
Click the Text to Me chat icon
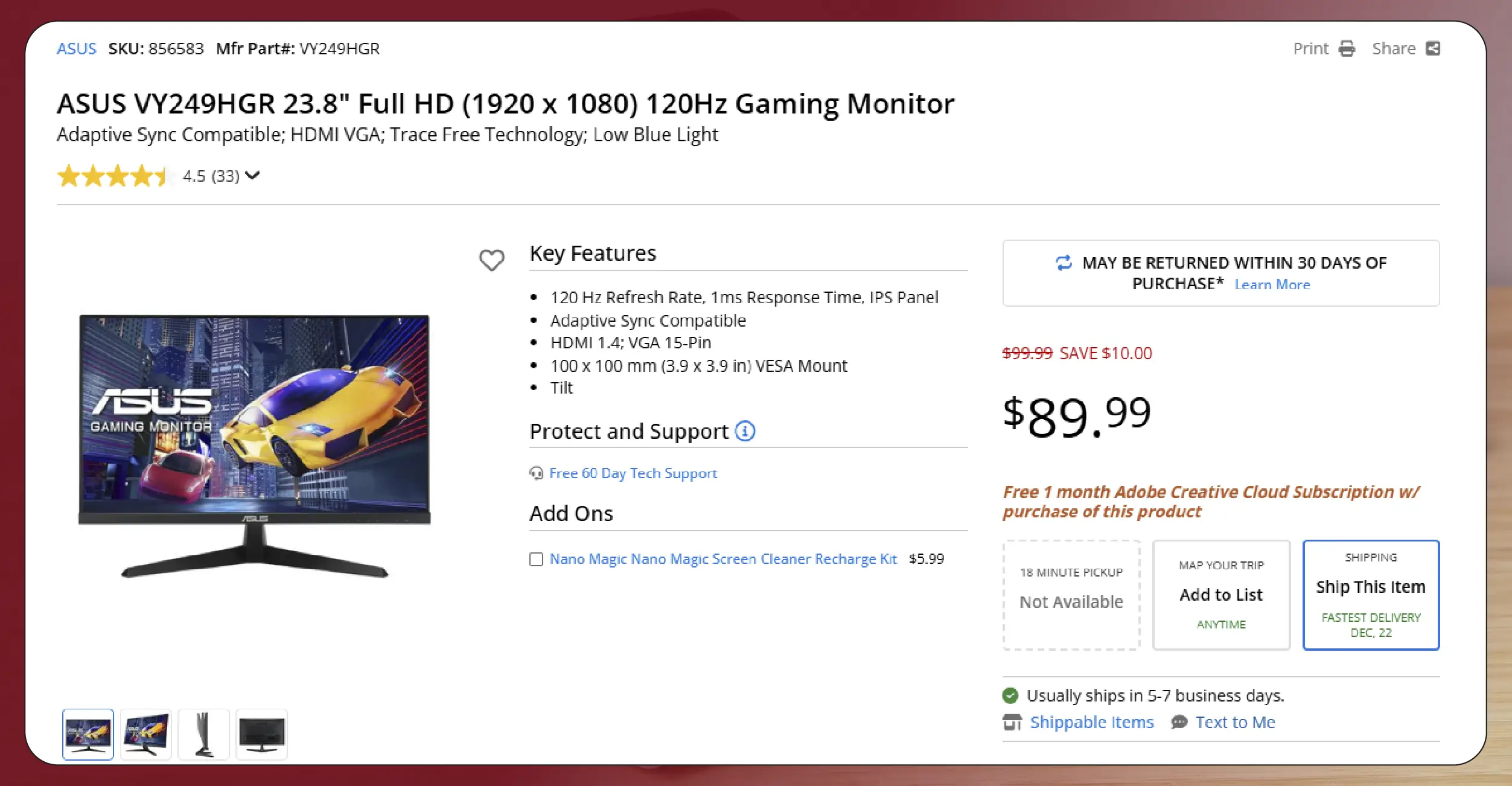point(1179,722)
